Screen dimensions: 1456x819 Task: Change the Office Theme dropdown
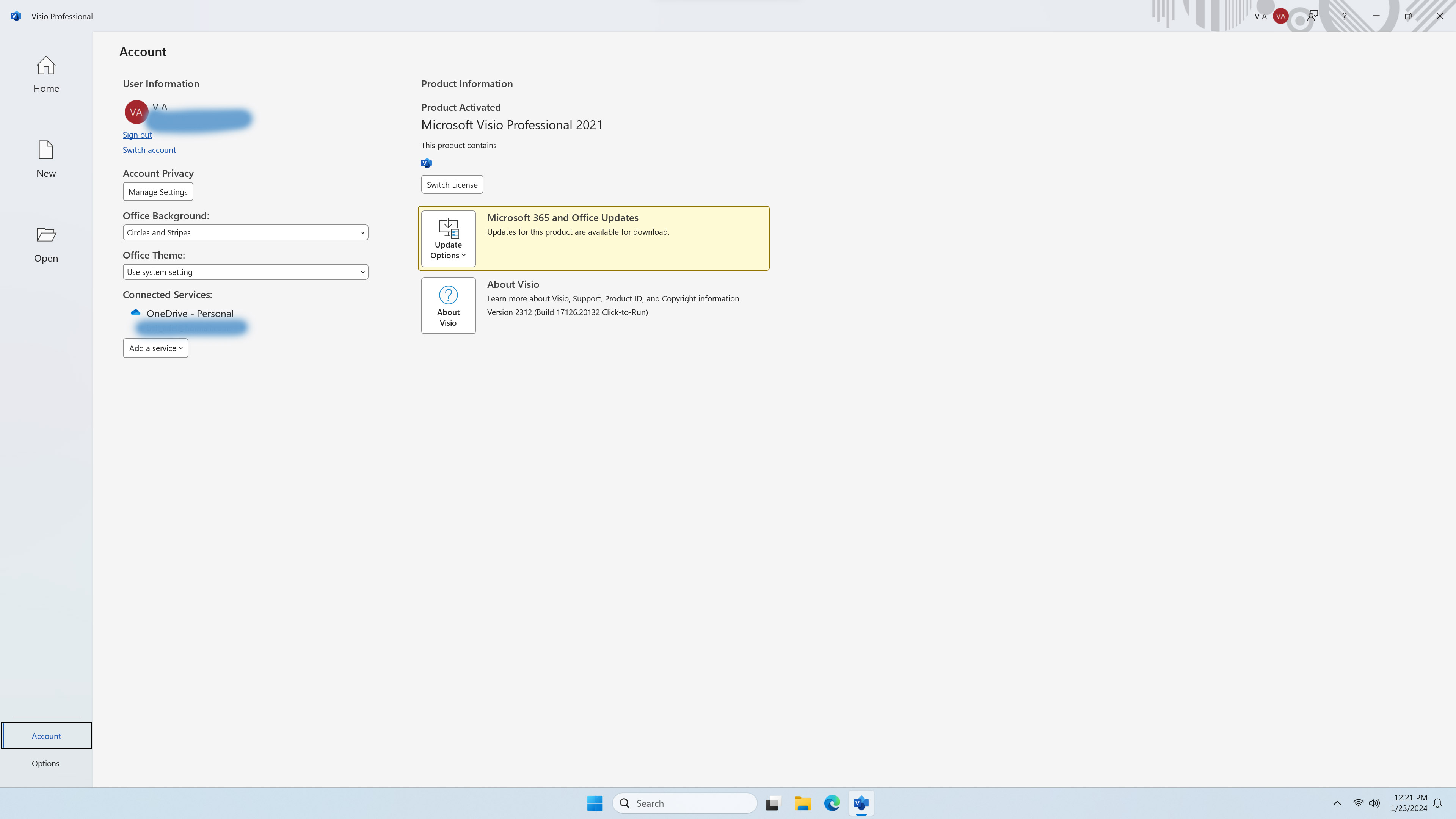pyautogui.click(x=245, y=272)
